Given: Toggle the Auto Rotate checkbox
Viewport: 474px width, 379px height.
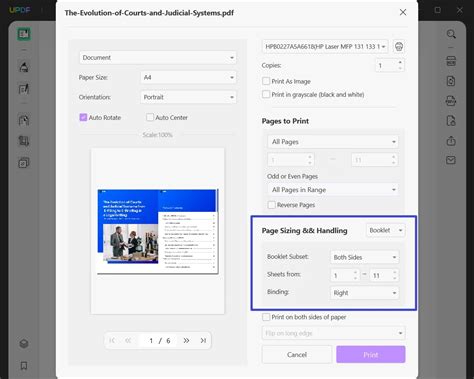Looking at the screenshot, I should 83,117.
